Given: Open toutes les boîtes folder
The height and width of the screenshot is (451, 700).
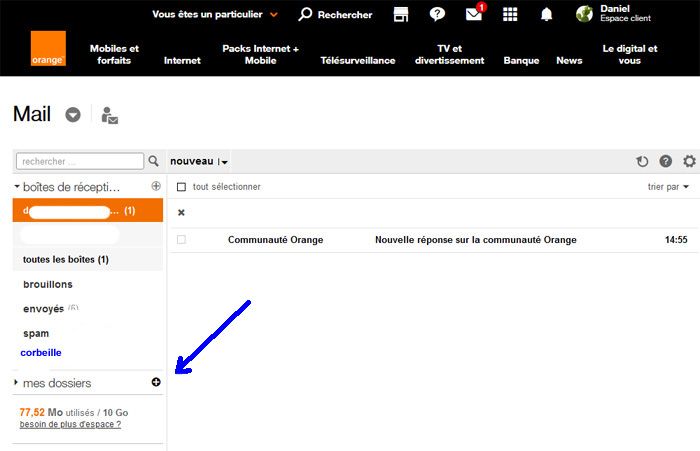Looking at the screenshot, I should click(66, 259).
